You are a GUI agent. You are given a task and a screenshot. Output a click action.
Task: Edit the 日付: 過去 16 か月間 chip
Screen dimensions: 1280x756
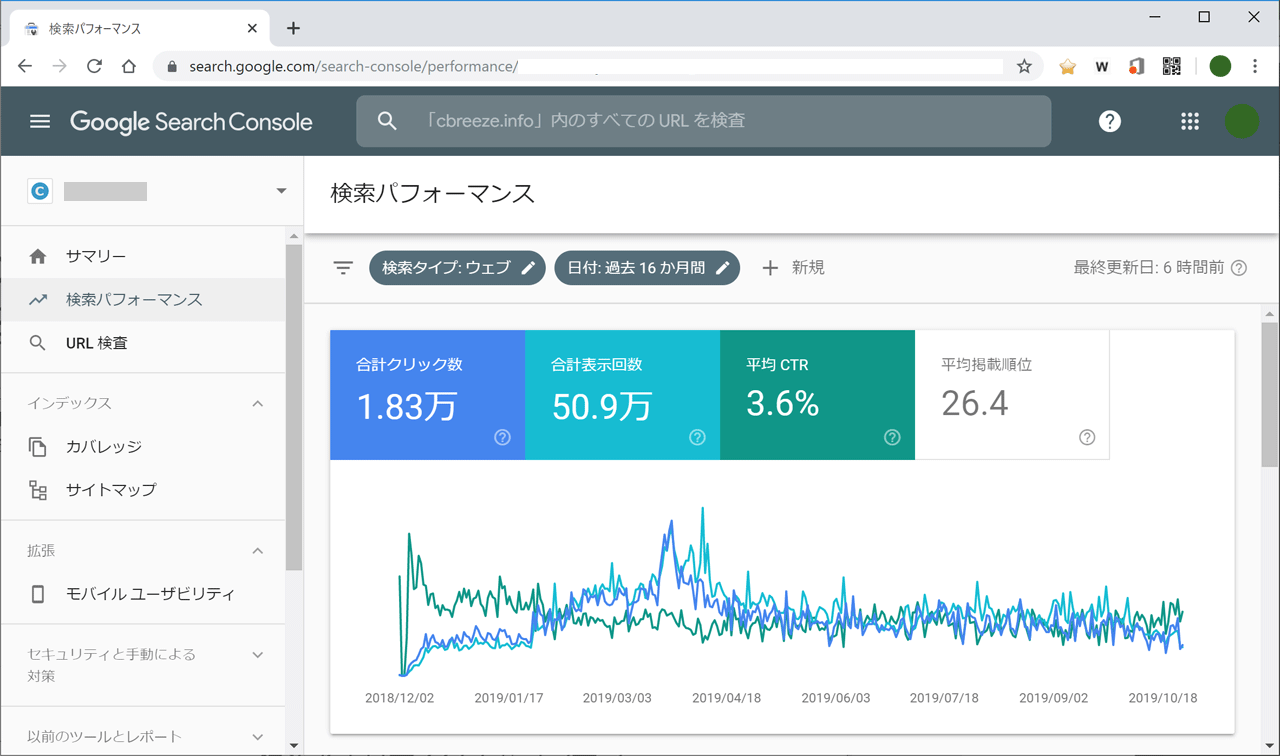point(647,268)
